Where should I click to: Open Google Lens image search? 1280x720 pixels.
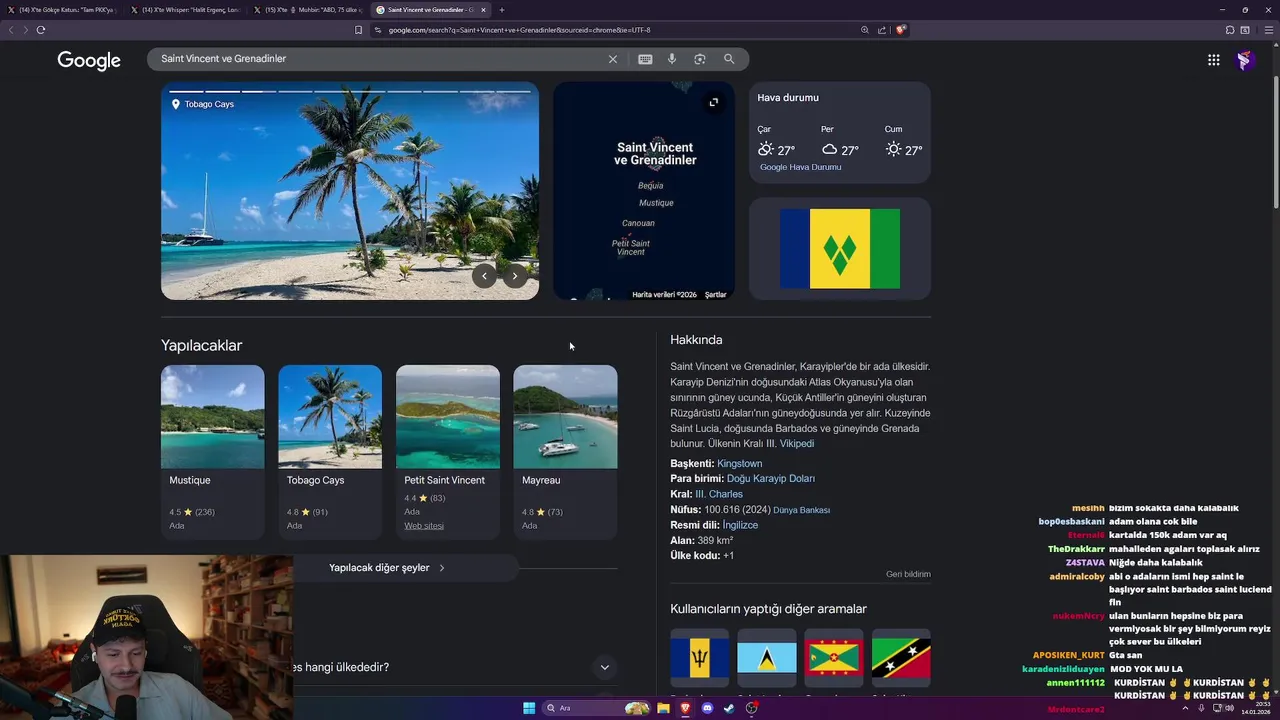coord(700,59)
